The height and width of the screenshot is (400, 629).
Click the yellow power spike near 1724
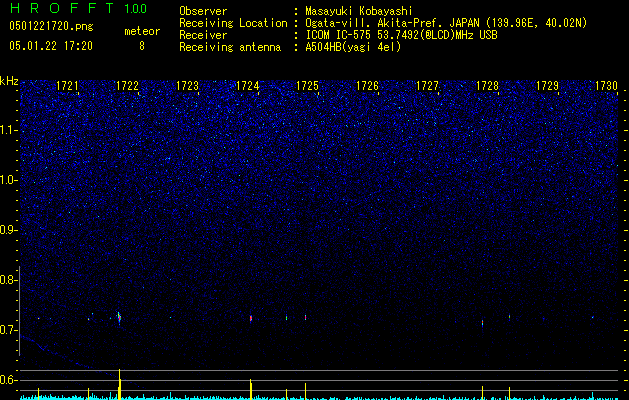tap(251, 389)
